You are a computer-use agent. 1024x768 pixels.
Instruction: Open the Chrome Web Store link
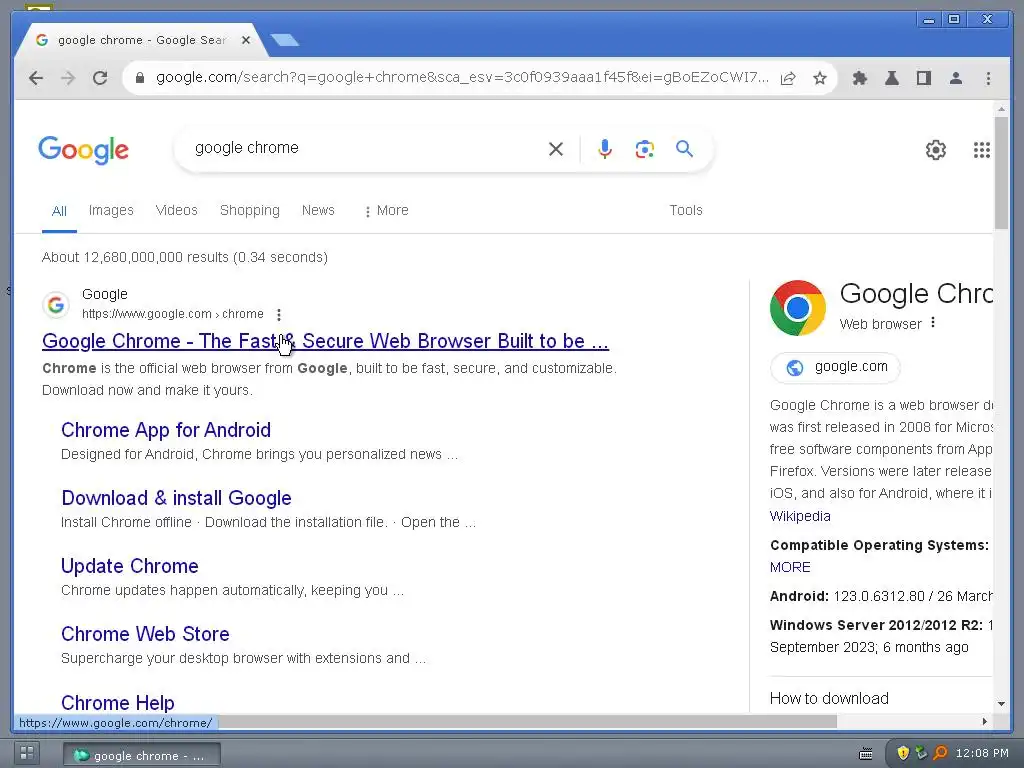(x=145, y=633)
